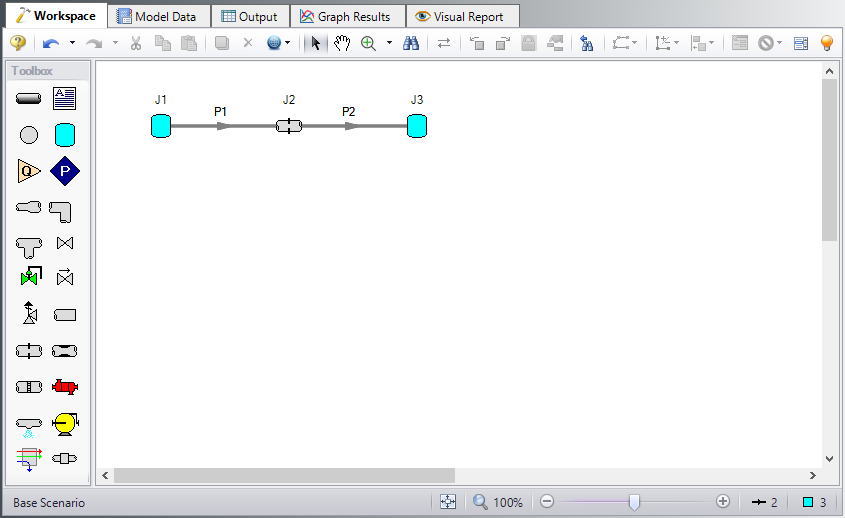Select the Pipe drawing tool in Toolbox
The height and width of the screenshot is (518, 845).
[x=28, y=98]
